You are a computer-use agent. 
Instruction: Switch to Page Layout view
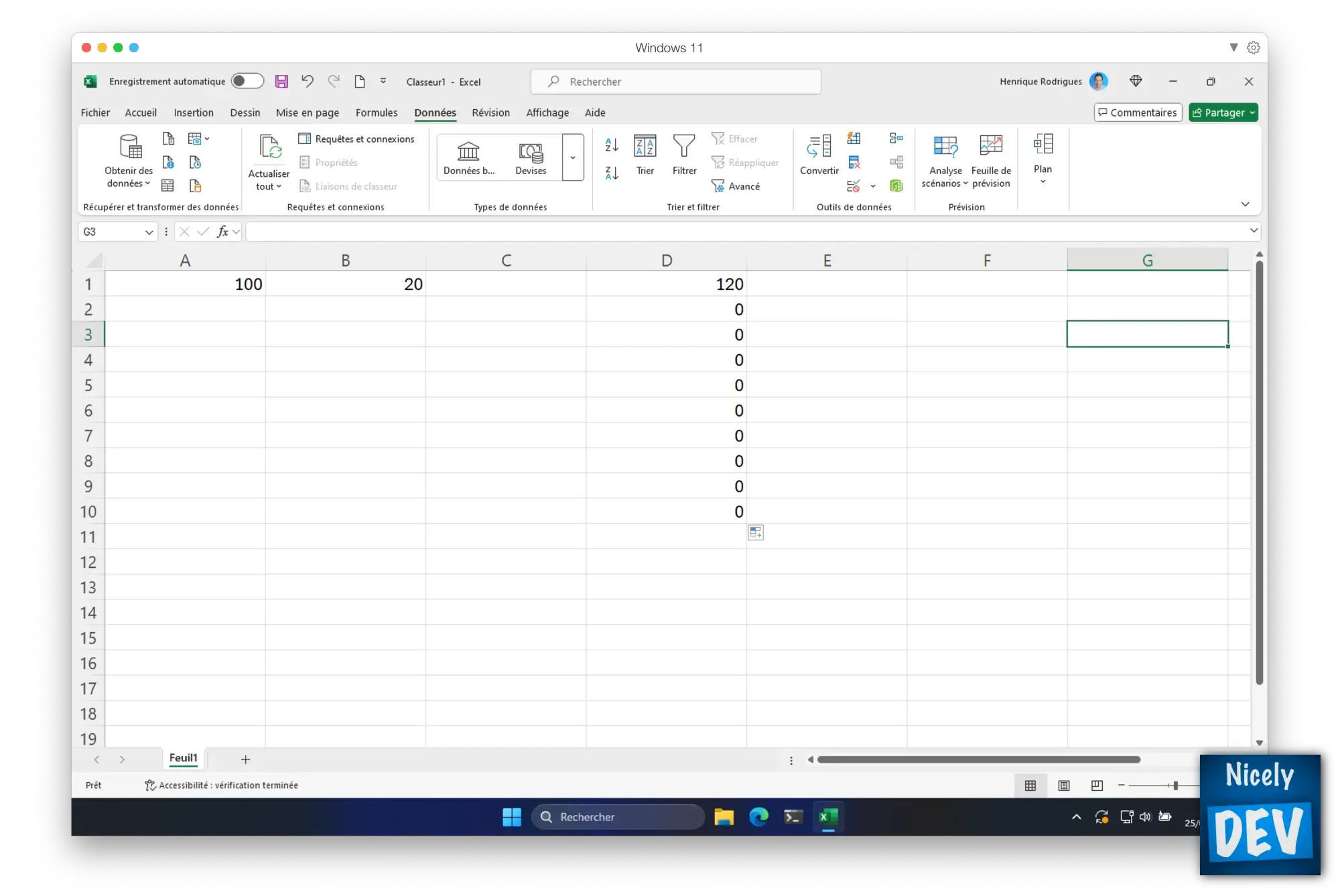pos(1064,786)
